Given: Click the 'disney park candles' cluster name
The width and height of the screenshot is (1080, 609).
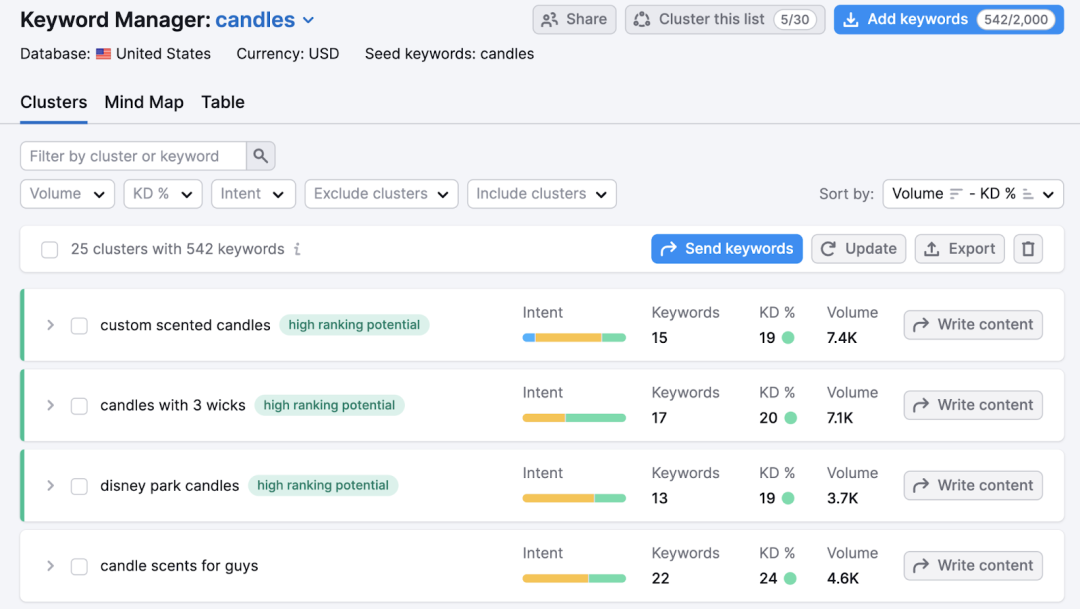Looking at the screenshot, I should [169, 486].
